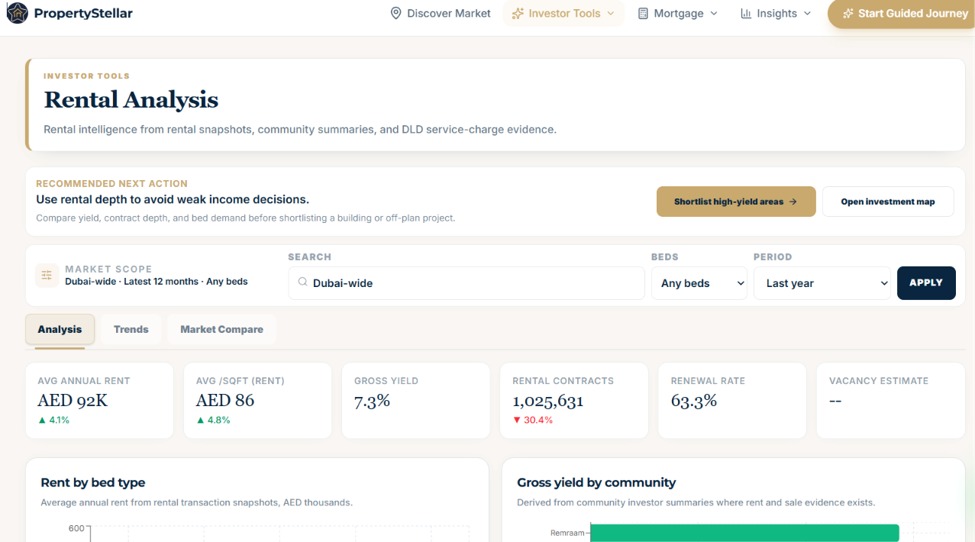
Task: Click Shortlist high-yield areas button
Action: (x=736, y=201)
